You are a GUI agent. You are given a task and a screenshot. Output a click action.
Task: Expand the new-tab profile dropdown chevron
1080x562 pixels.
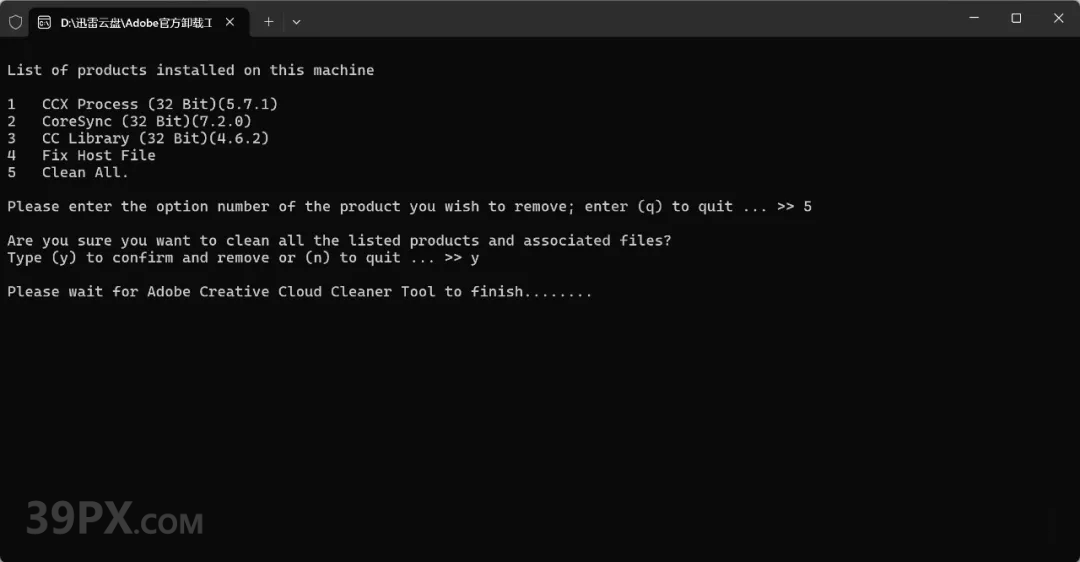pos(296,22)
